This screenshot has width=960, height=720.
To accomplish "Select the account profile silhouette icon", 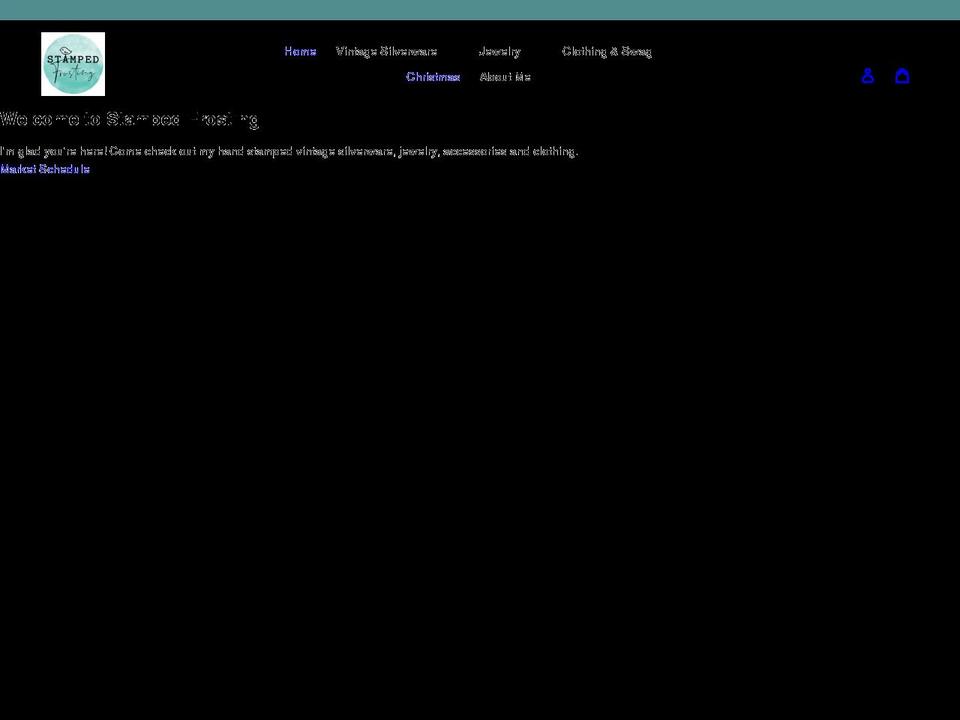I will pyautogui.click(x=867, y=75).
